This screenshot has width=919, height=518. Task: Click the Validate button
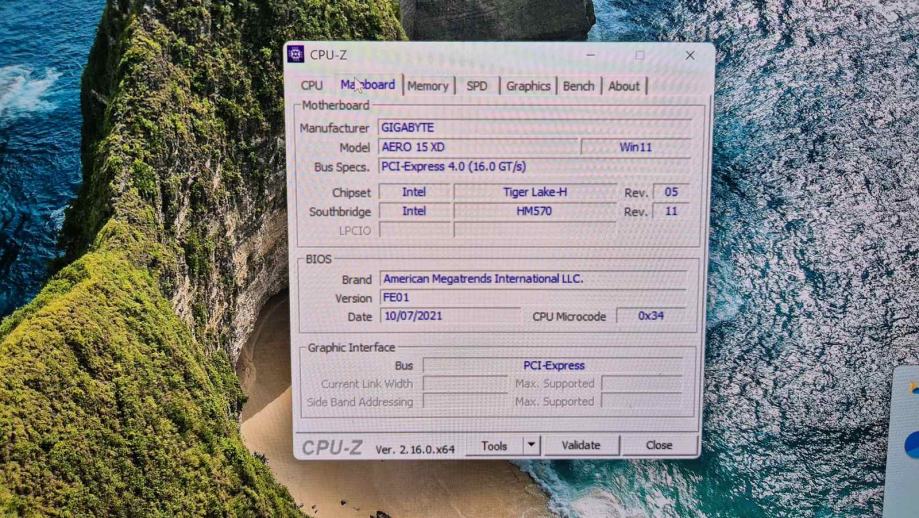pyautogui.click(x=581, y=445)
